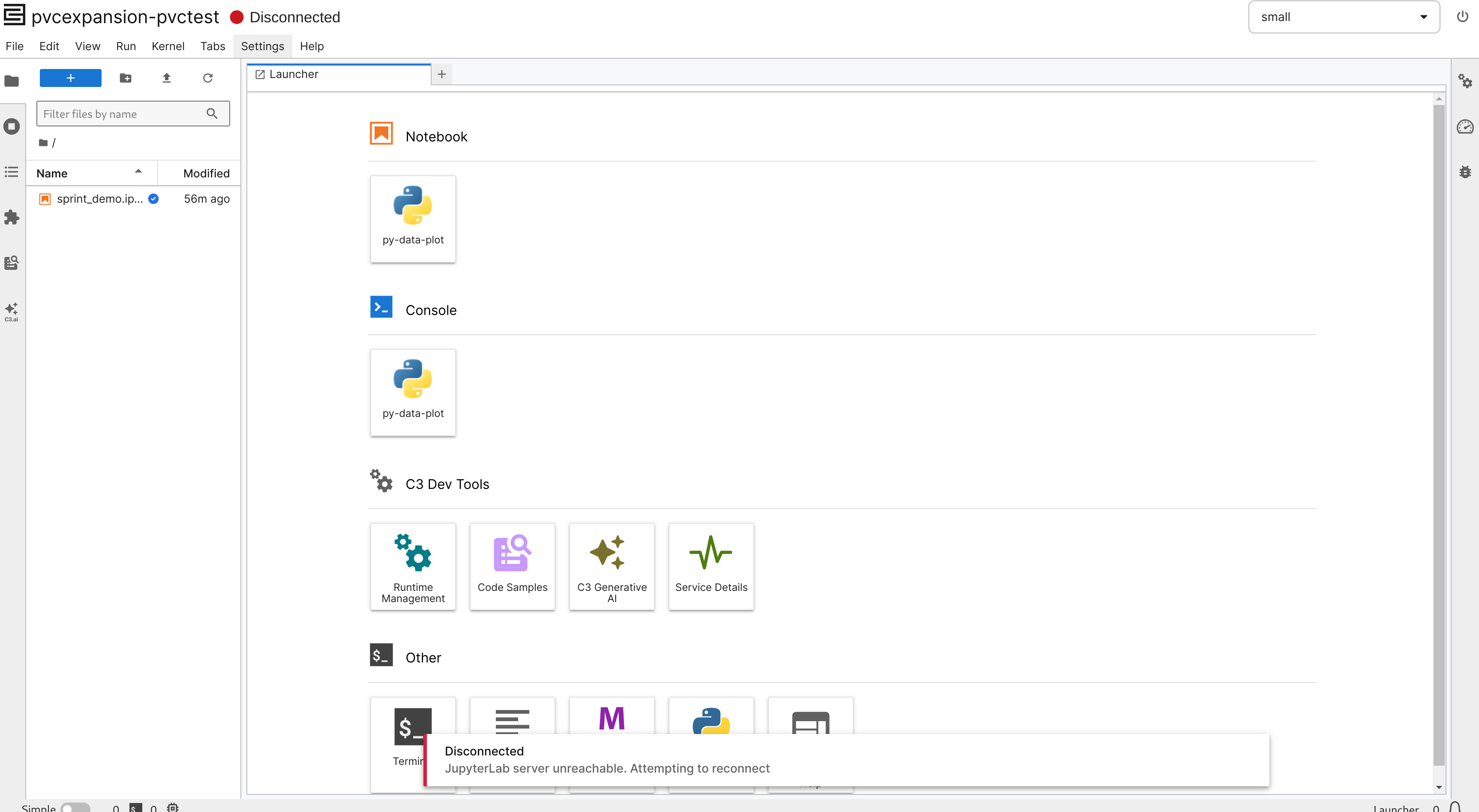Open the Kernel menu

(168, 46)
